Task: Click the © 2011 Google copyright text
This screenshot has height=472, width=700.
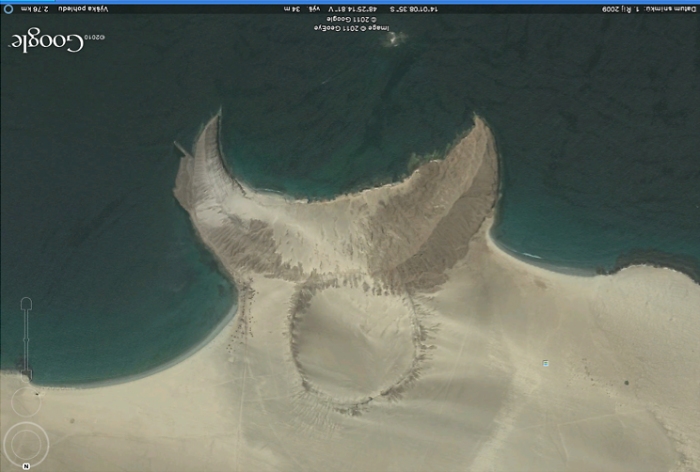Action: (x=351, y=20)
